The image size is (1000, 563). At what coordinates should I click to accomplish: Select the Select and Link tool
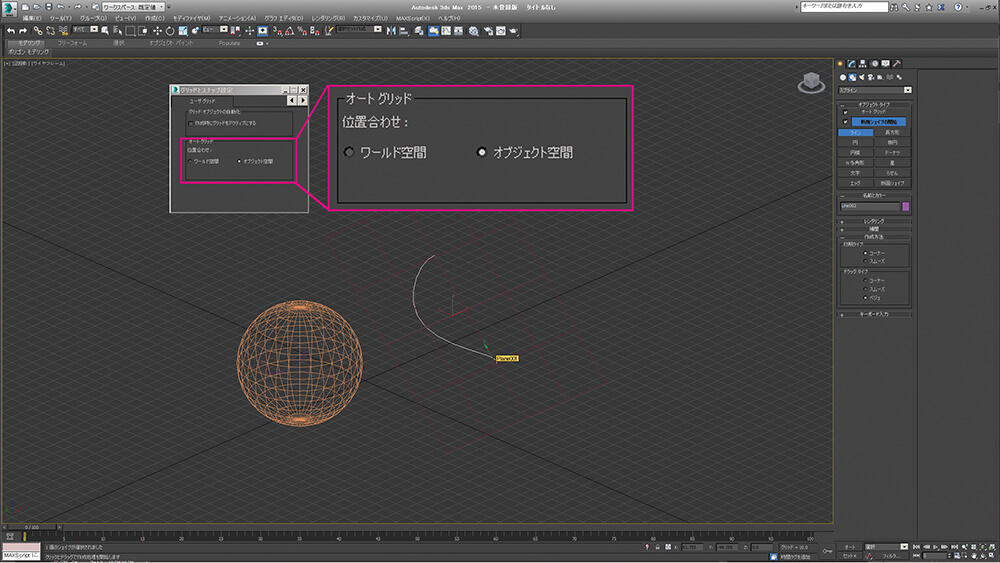click(38, 31)
